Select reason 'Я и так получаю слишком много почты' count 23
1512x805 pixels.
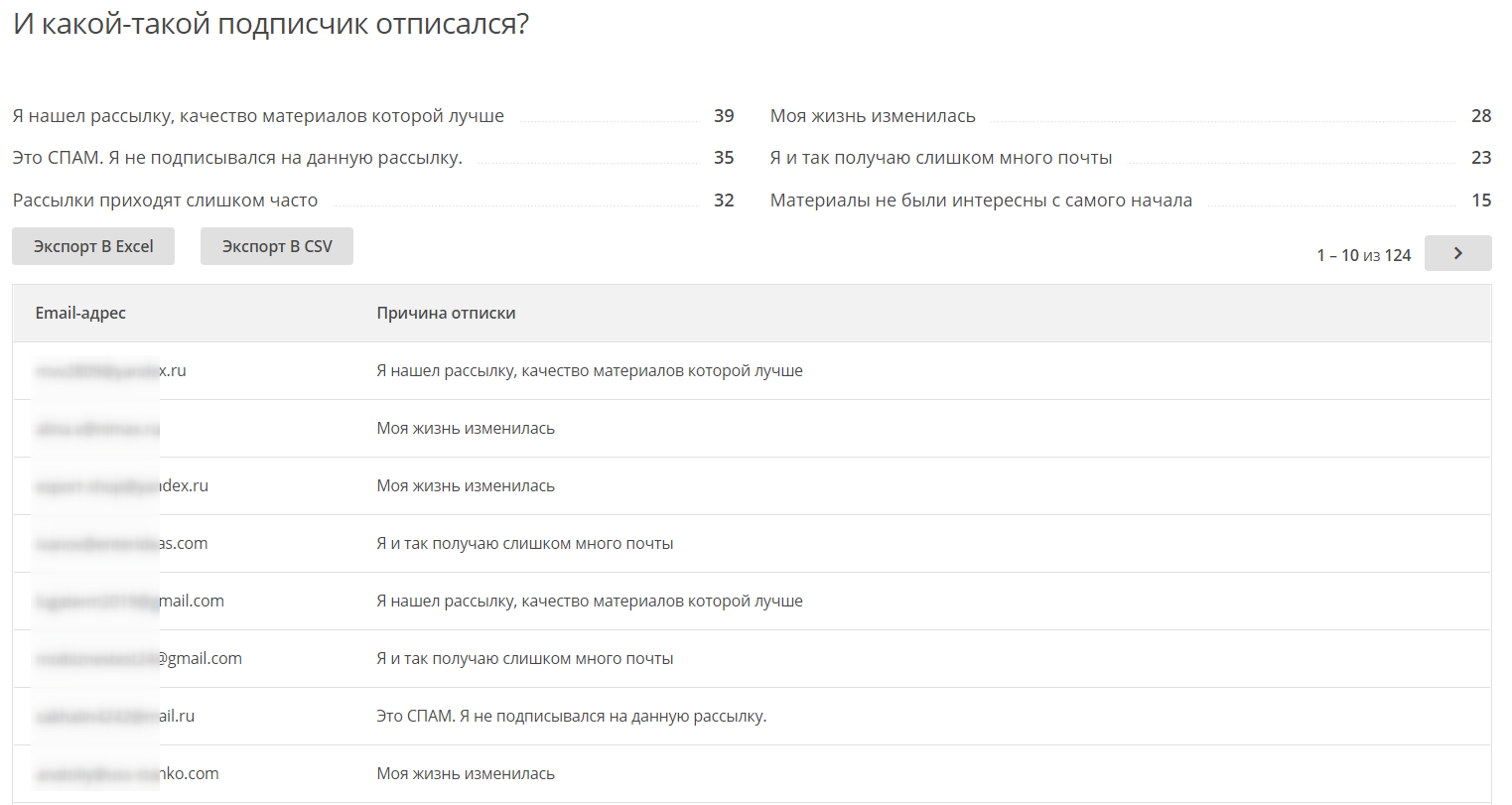click(x=1131, y=158)
